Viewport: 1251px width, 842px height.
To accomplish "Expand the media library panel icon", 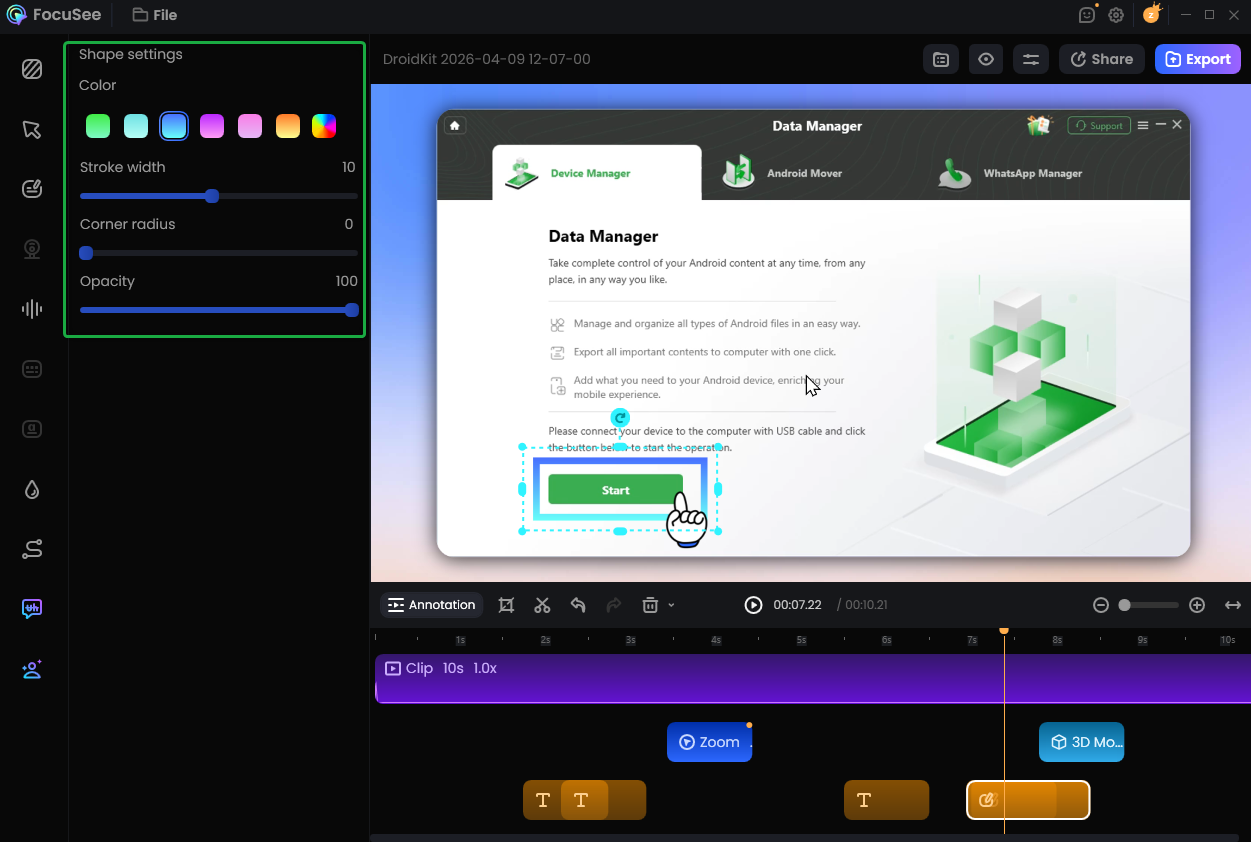I will pos(940,59).
